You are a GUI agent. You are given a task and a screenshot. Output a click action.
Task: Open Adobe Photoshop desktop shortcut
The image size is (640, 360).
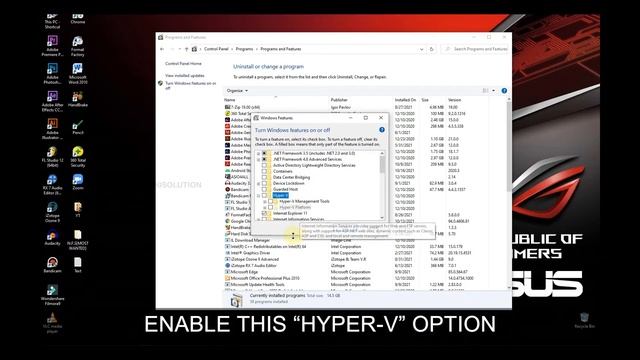pyautogui.click(x=52, y=73)
